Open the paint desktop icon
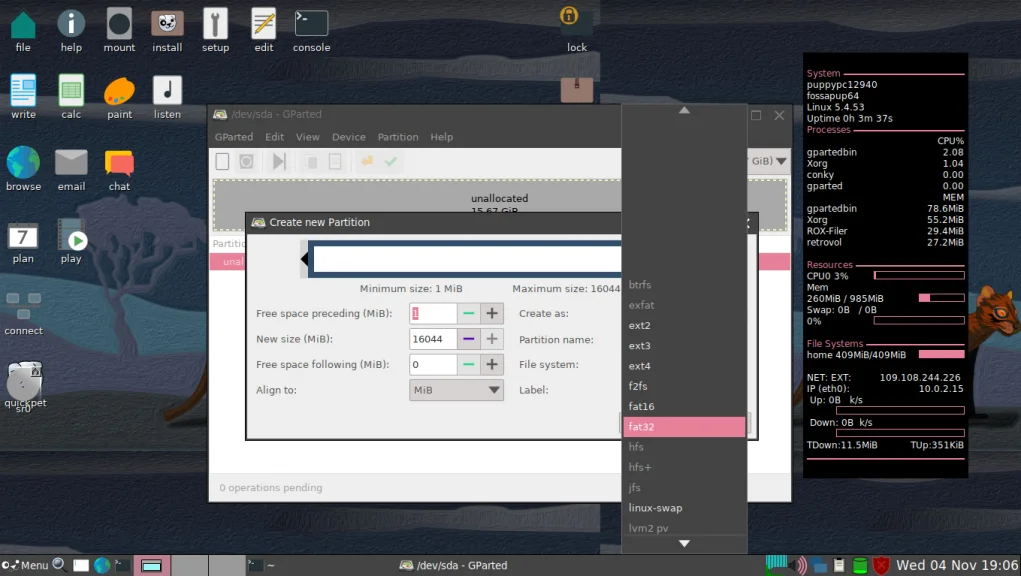This screenshot has height=576, width=1021. click(119, 96)
